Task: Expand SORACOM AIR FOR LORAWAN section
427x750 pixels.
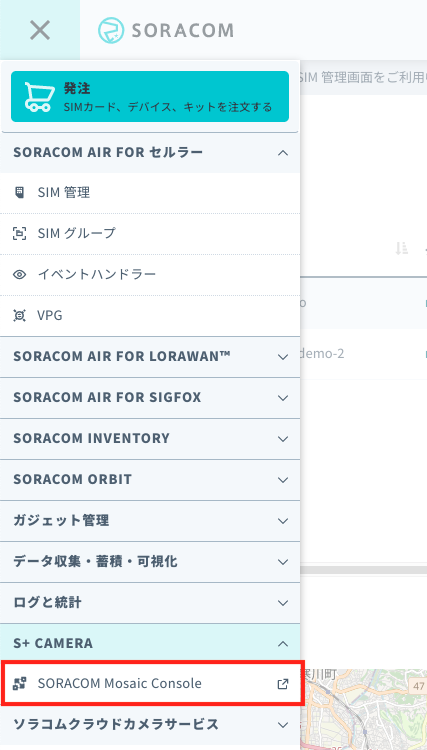Action: pos(150,357)
